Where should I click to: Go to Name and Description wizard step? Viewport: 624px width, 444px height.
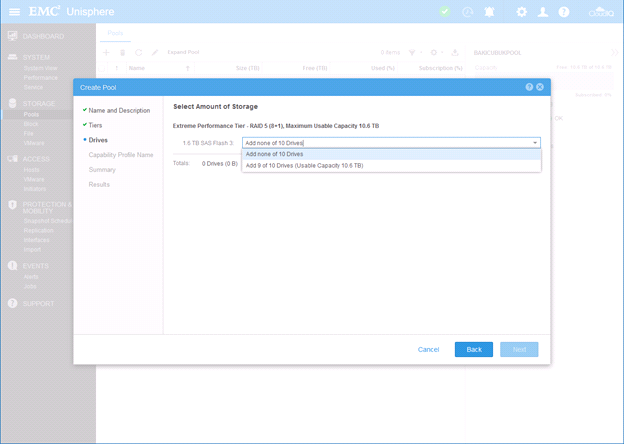pos(118,110)
